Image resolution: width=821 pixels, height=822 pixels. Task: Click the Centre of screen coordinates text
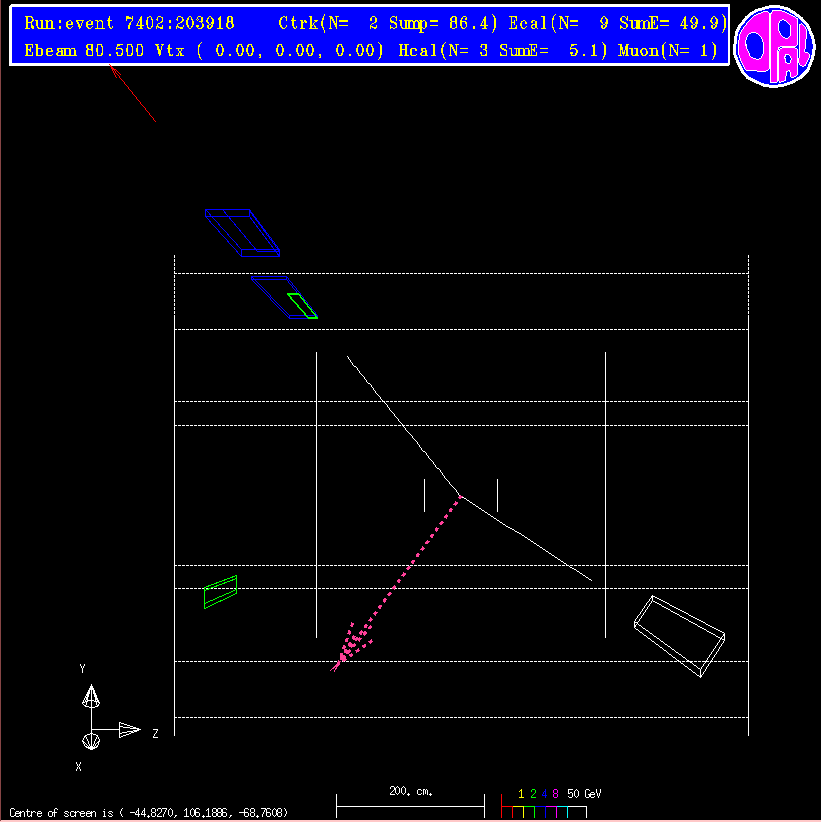pos(148,813)
